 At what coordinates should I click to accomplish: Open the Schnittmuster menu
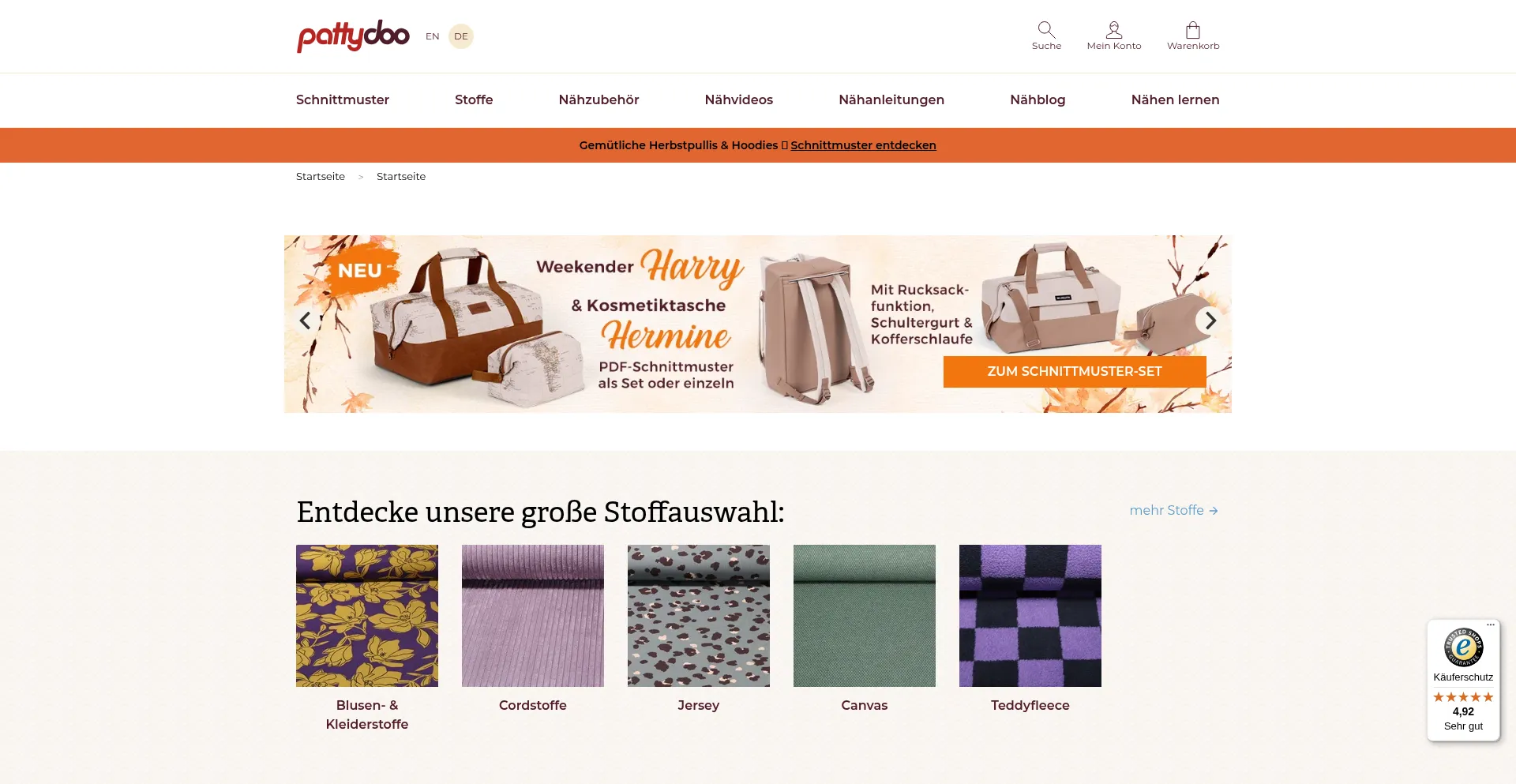343,99
